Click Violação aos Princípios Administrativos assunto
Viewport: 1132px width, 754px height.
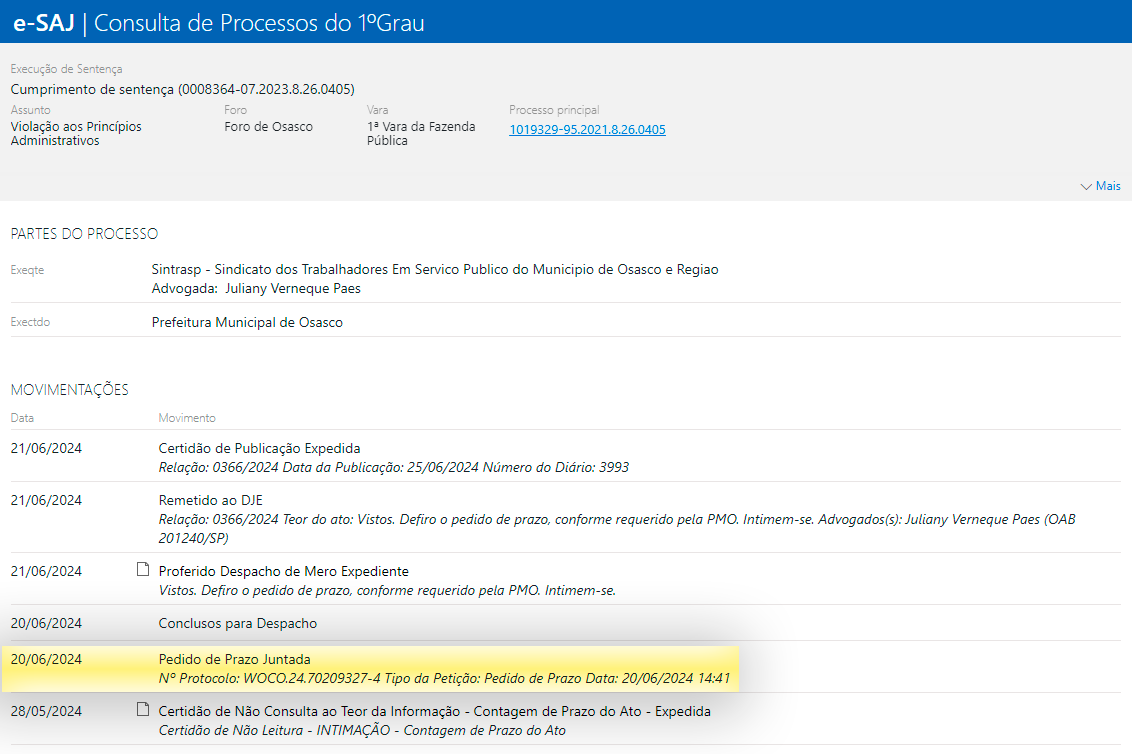click(x=76, y=134)
